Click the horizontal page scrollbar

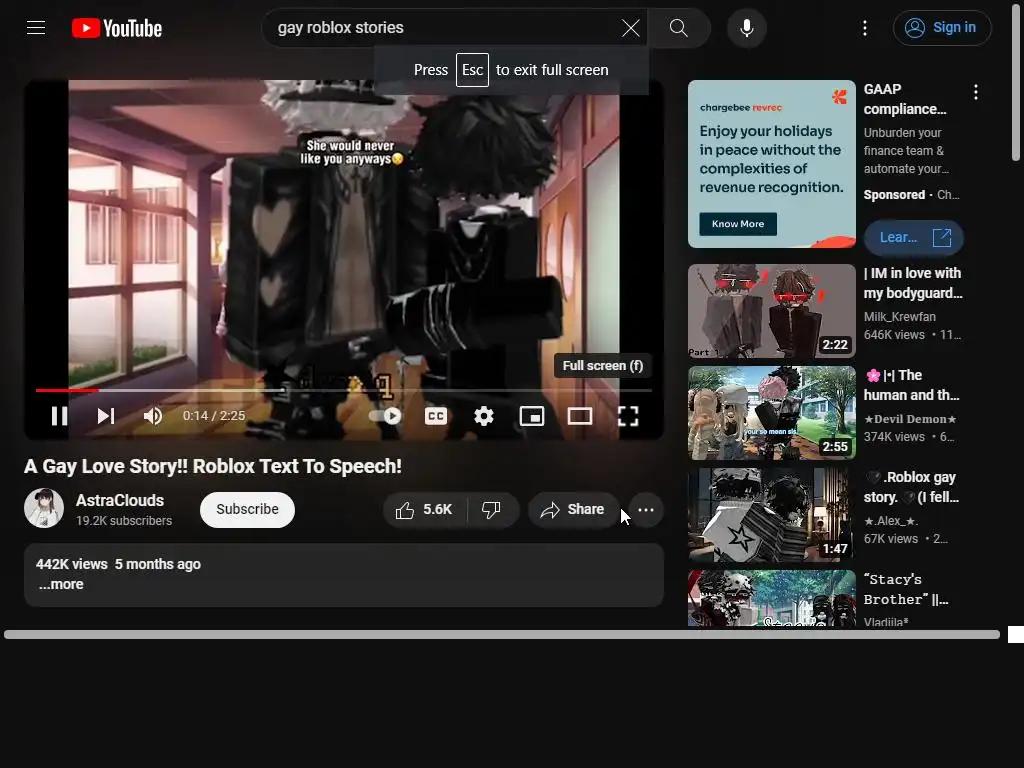tap(502, 635)
